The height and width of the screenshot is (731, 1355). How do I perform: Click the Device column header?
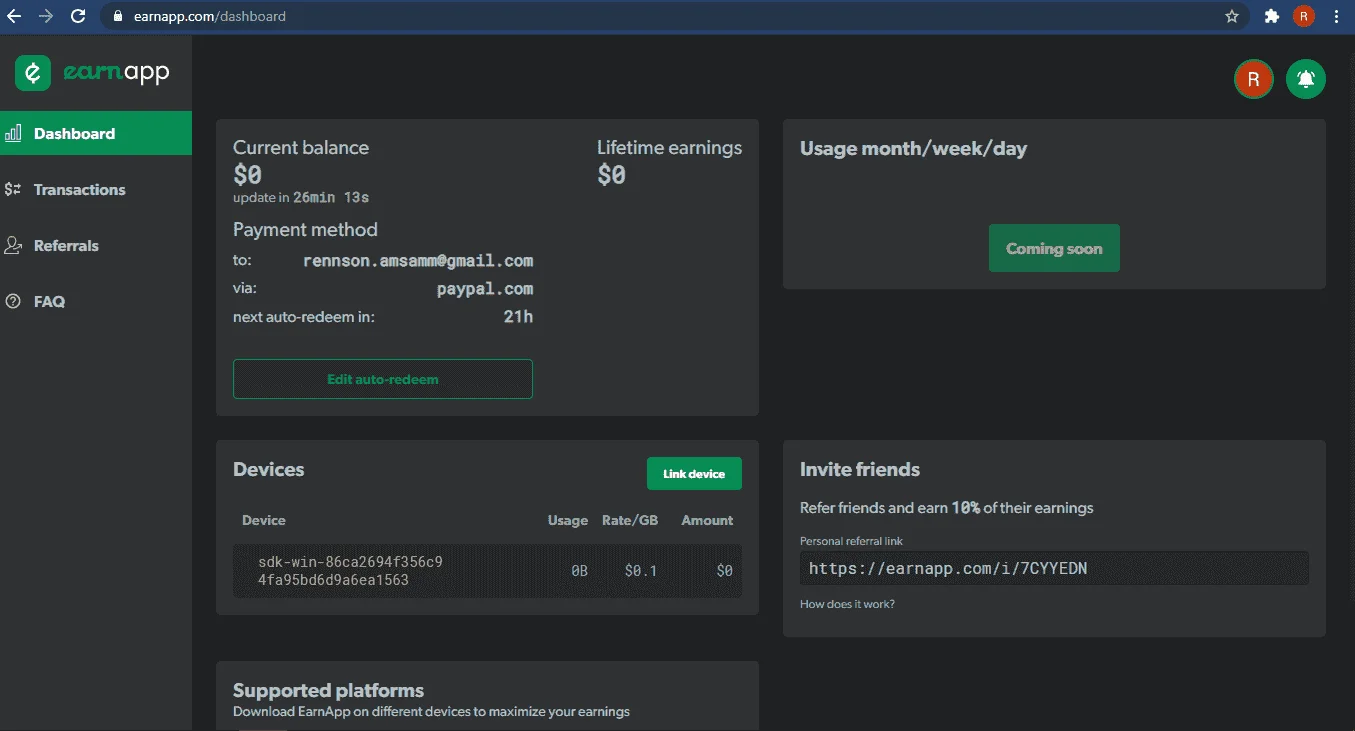pos(264,520)
